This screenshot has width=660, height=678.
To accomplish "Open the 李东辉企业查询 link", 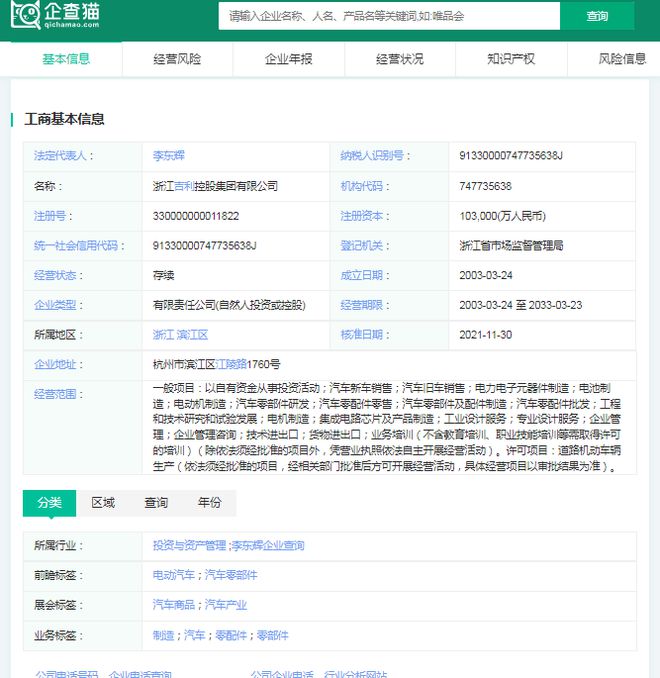I will click(268, 546).
